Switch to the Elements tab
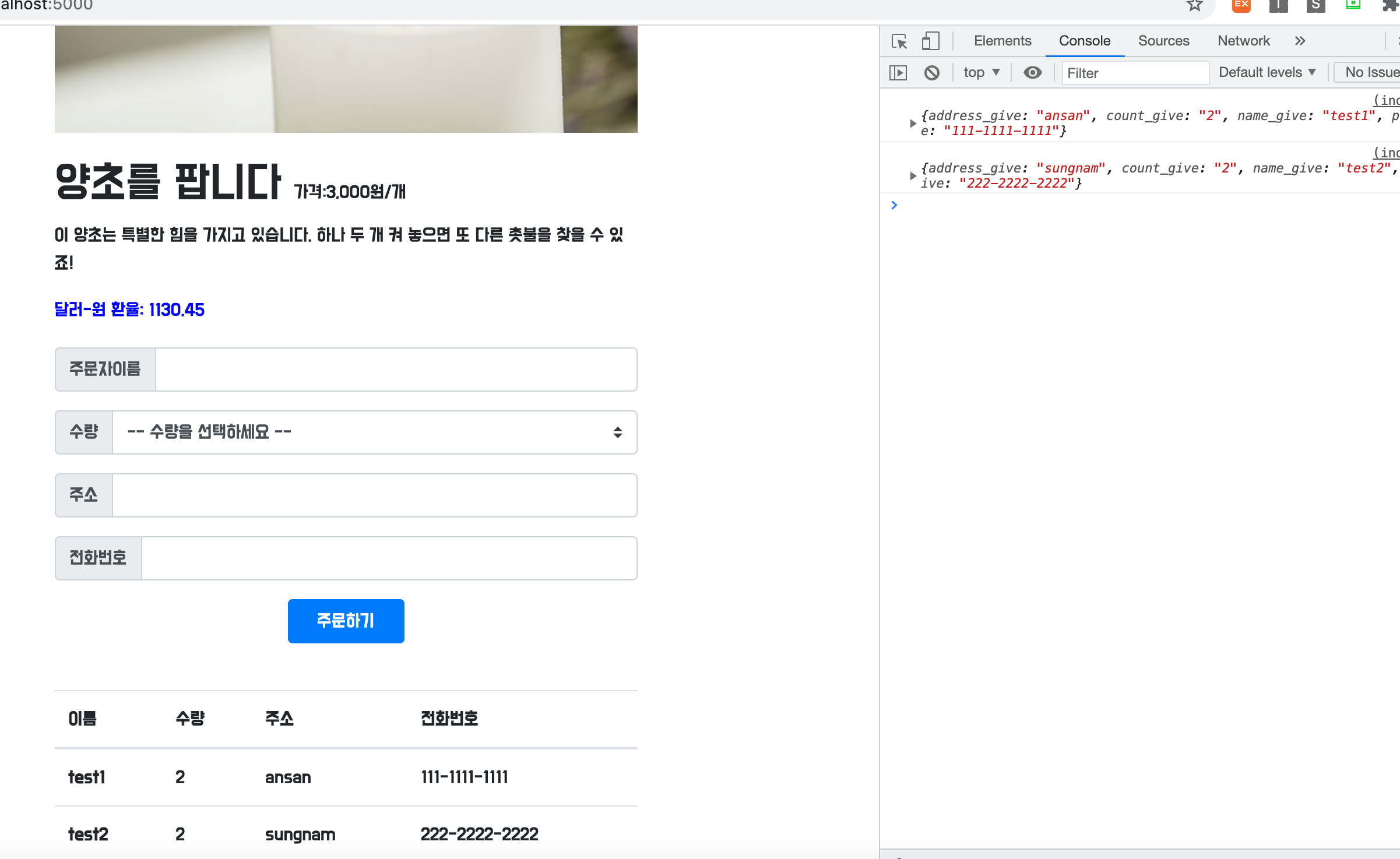 click(1002, 41)
